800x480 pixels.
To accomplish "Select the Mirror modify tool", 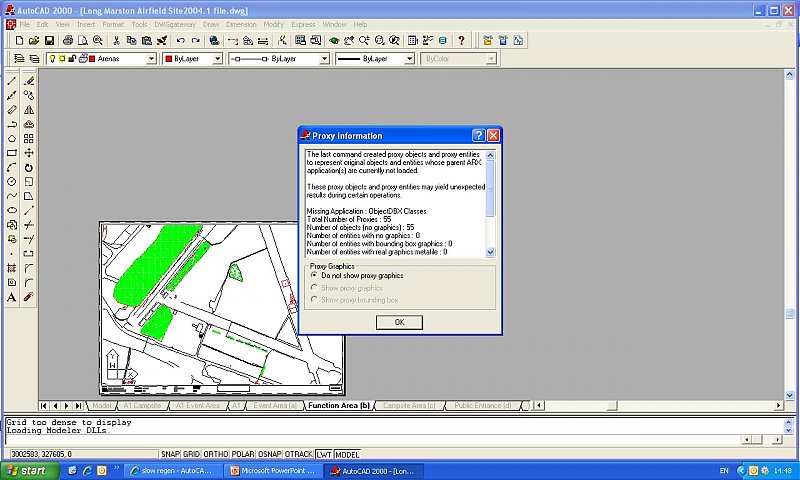I will tap(29, 110).
